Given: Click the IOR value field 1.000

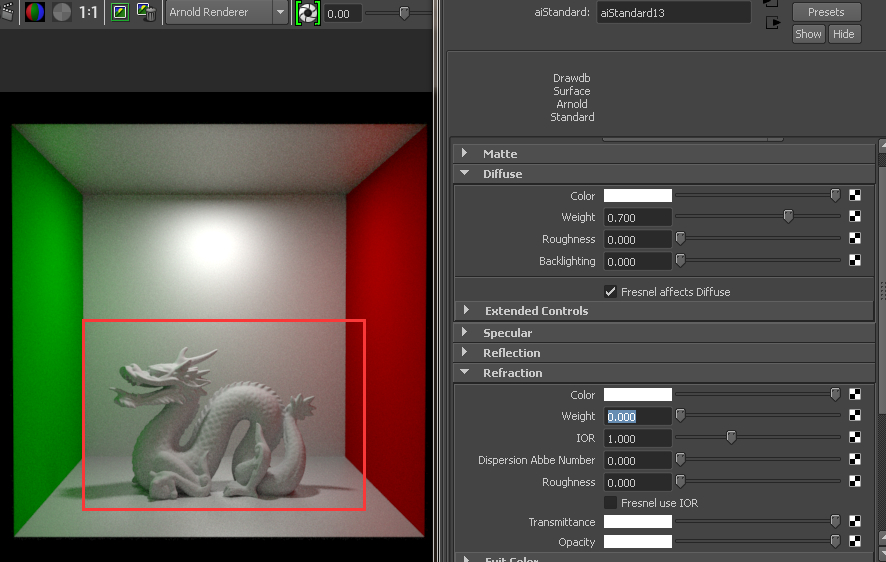Looking at the screenshot, I should [637, 438].
